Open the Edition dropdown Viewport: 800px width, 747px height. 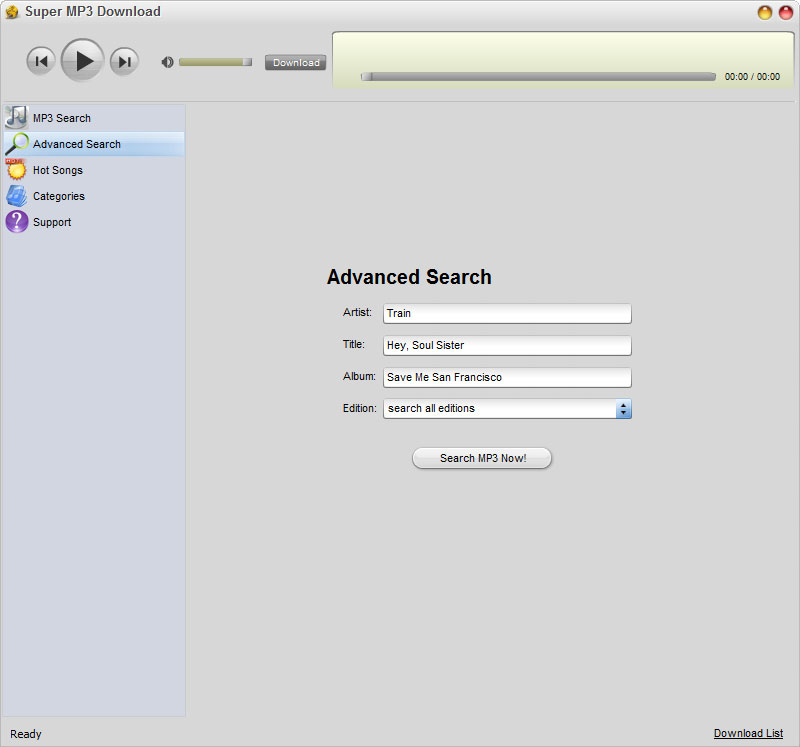(507, 409)
